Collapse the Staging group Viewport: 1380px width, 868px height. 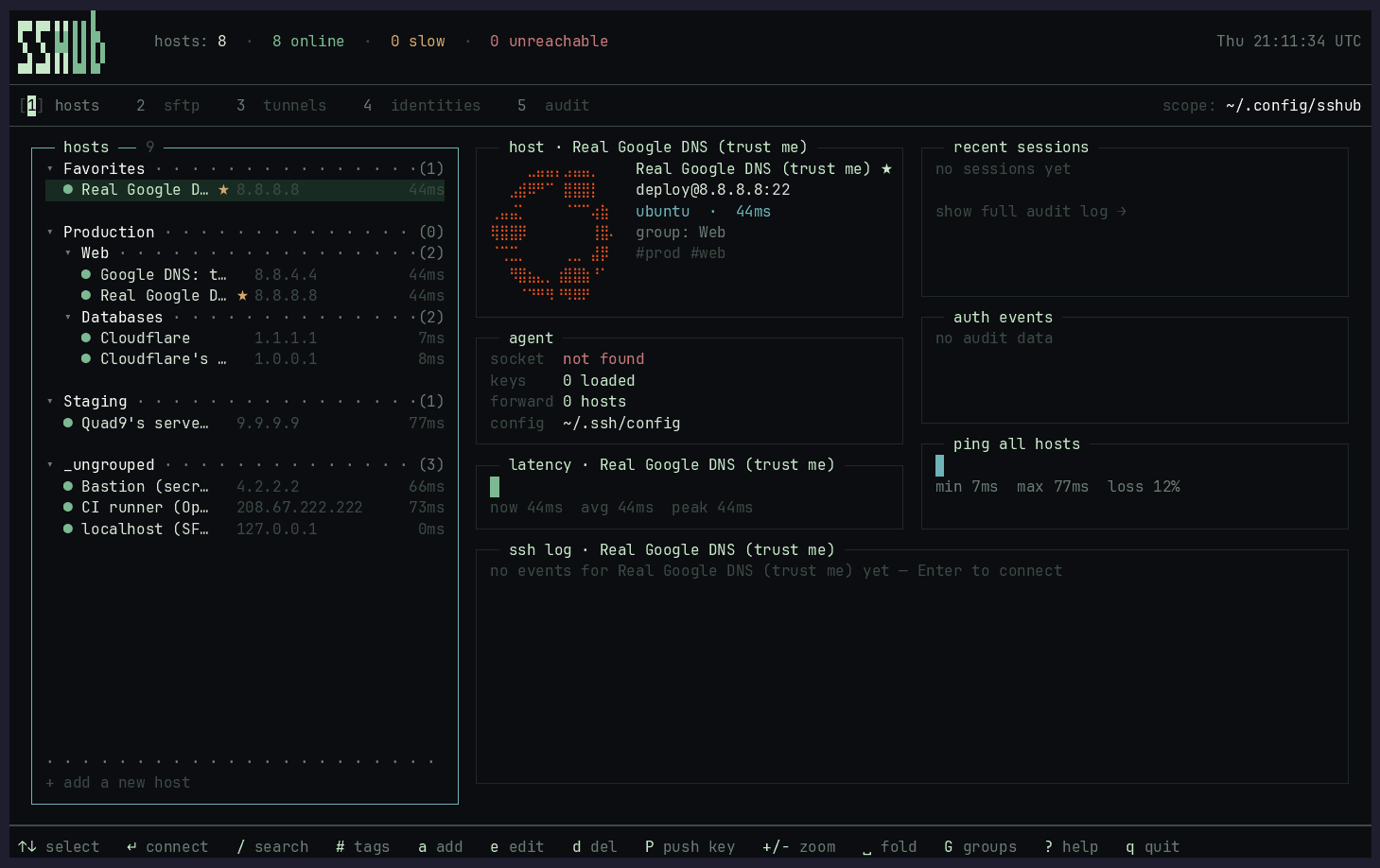click(50, 402)
